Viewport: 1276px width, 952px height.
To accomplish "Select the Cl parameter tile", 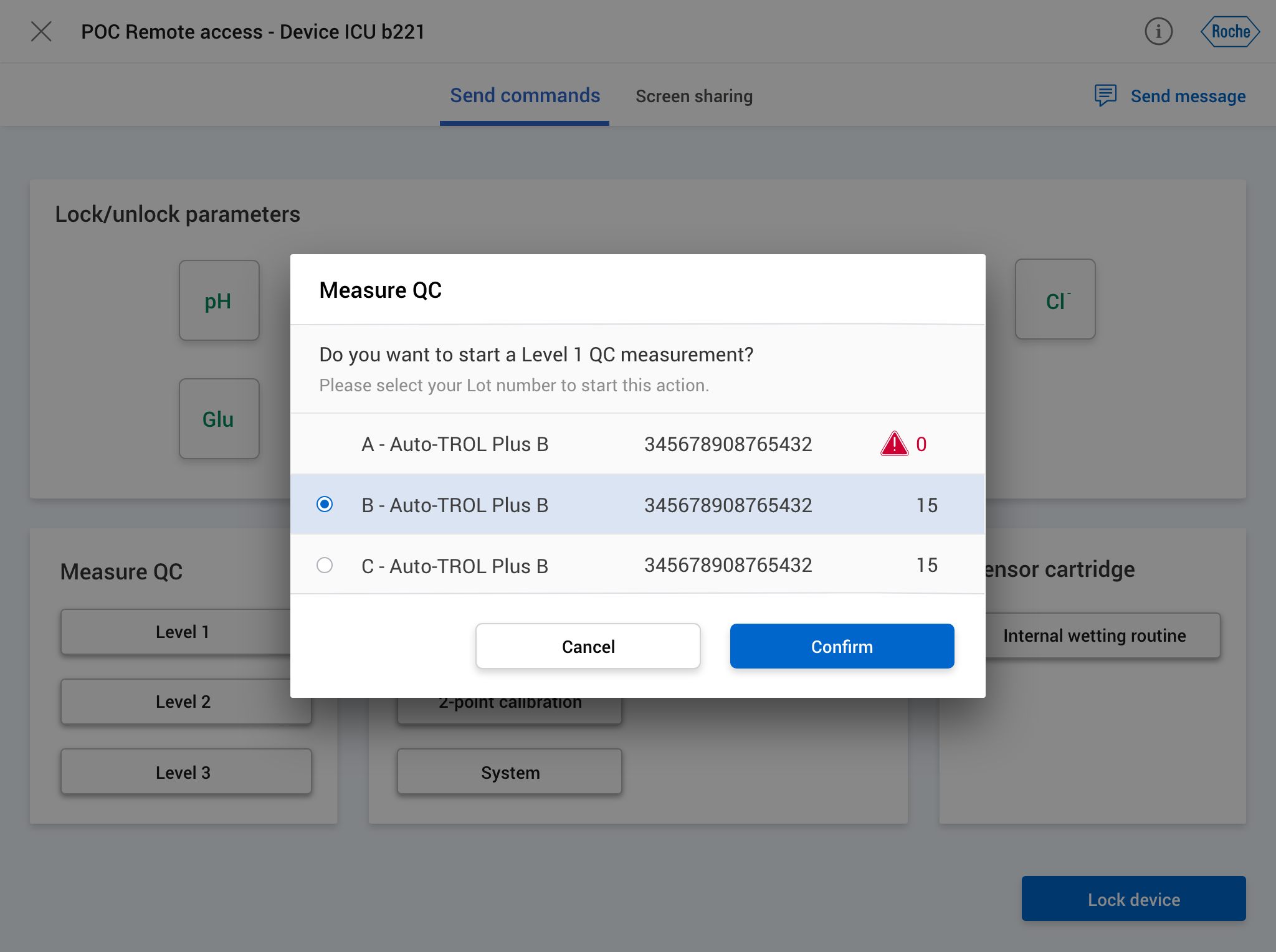I will pos(1055,300).
